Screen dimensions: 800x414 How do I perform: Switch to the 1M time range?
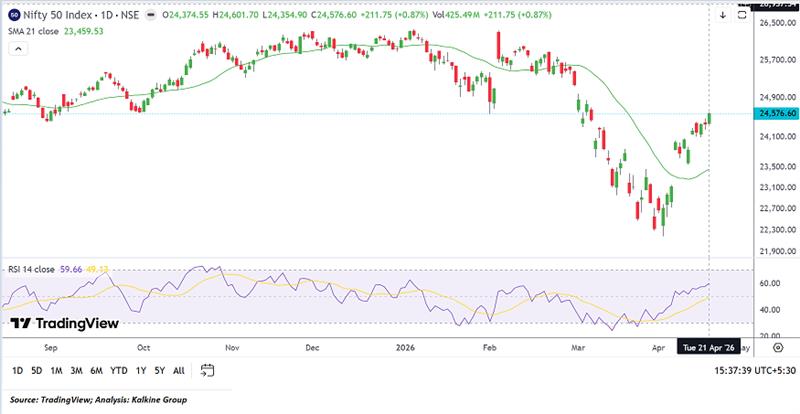(56, 371)
